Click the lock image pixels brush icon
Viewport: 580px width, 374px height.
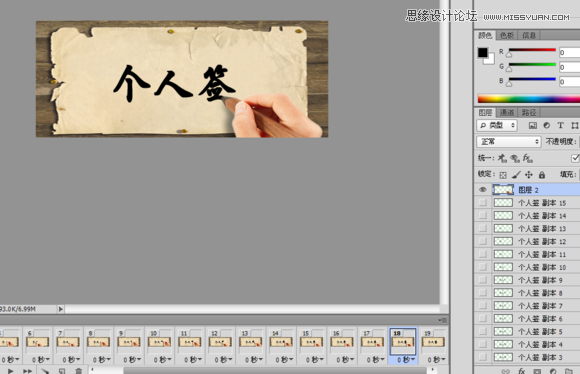[516, 175]
